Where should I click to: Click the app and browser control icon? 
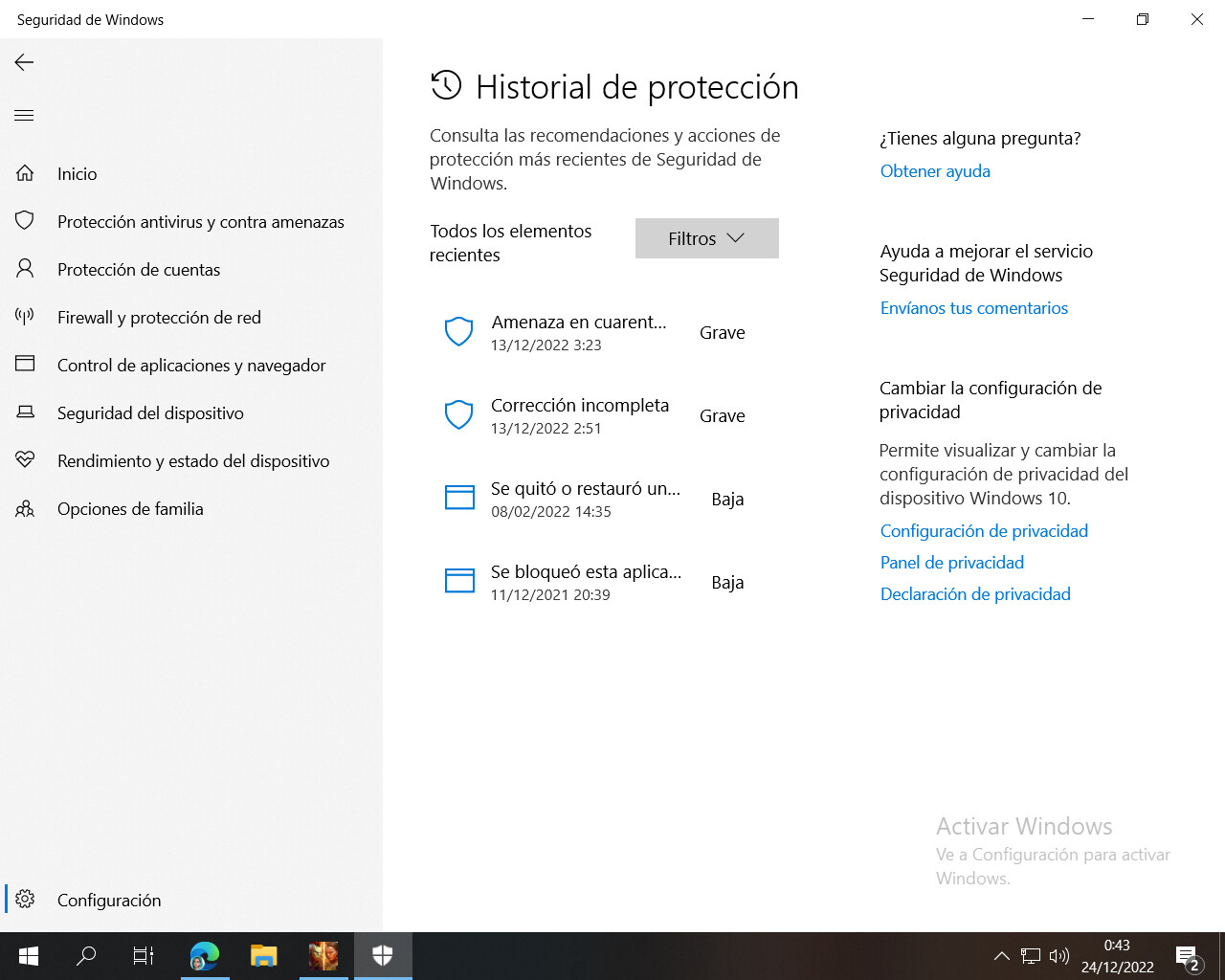click(25, 365)
